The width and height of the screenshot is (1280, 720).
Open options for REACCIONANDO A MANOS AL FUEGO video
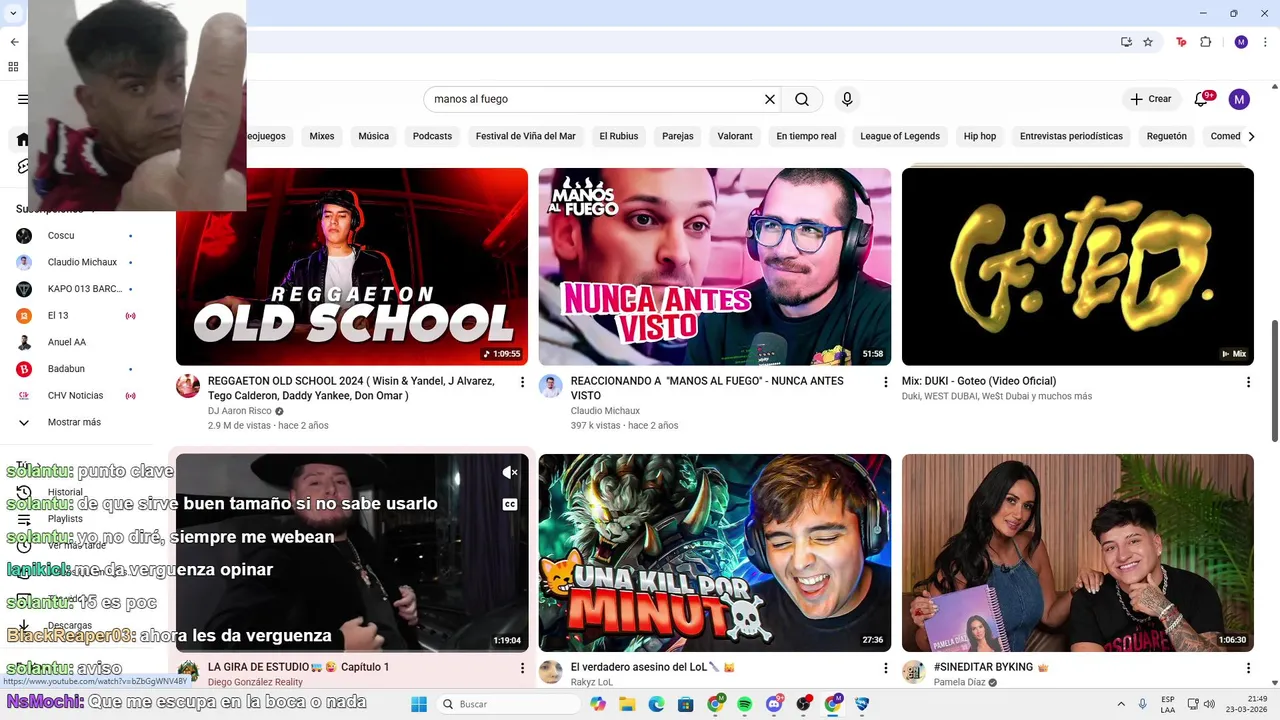click(885, 382)
